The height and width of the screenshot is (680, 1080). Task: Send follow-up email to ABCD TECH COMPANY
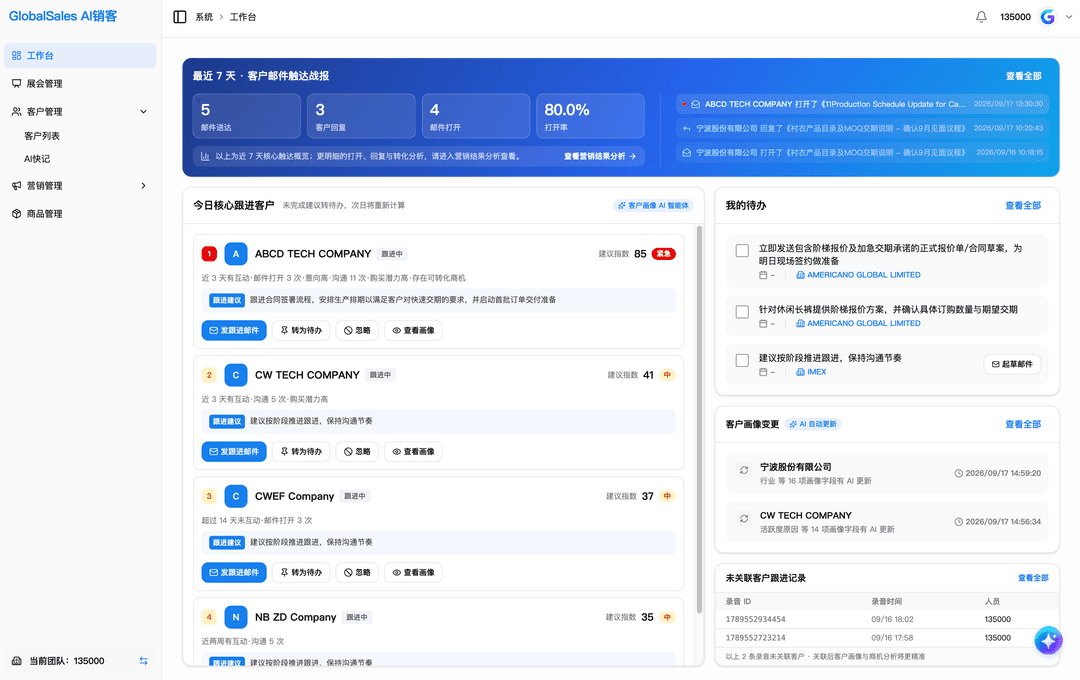(x=233, y=331)
